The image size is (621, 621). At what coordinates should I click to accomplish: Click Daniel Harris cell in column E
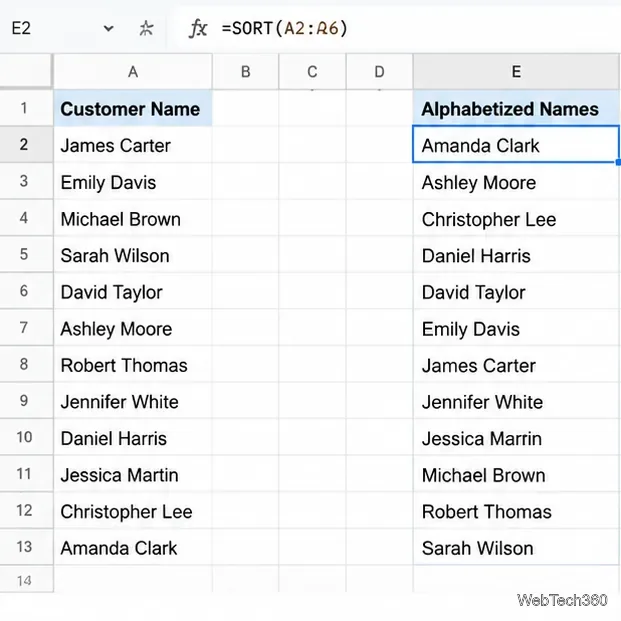(516, 255)
